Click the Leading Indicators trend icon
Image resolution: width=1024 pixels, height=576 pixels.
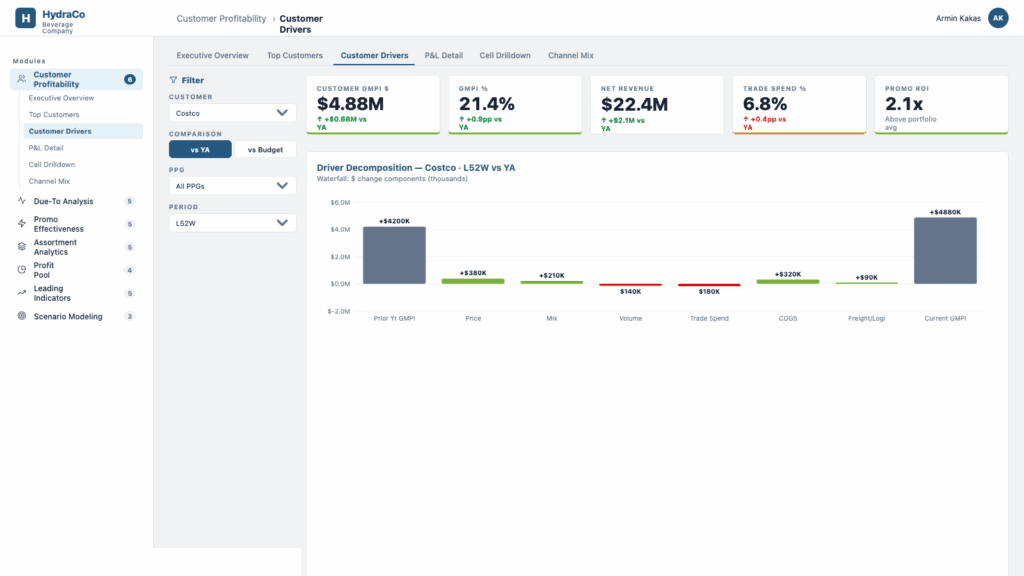[22, 293]
